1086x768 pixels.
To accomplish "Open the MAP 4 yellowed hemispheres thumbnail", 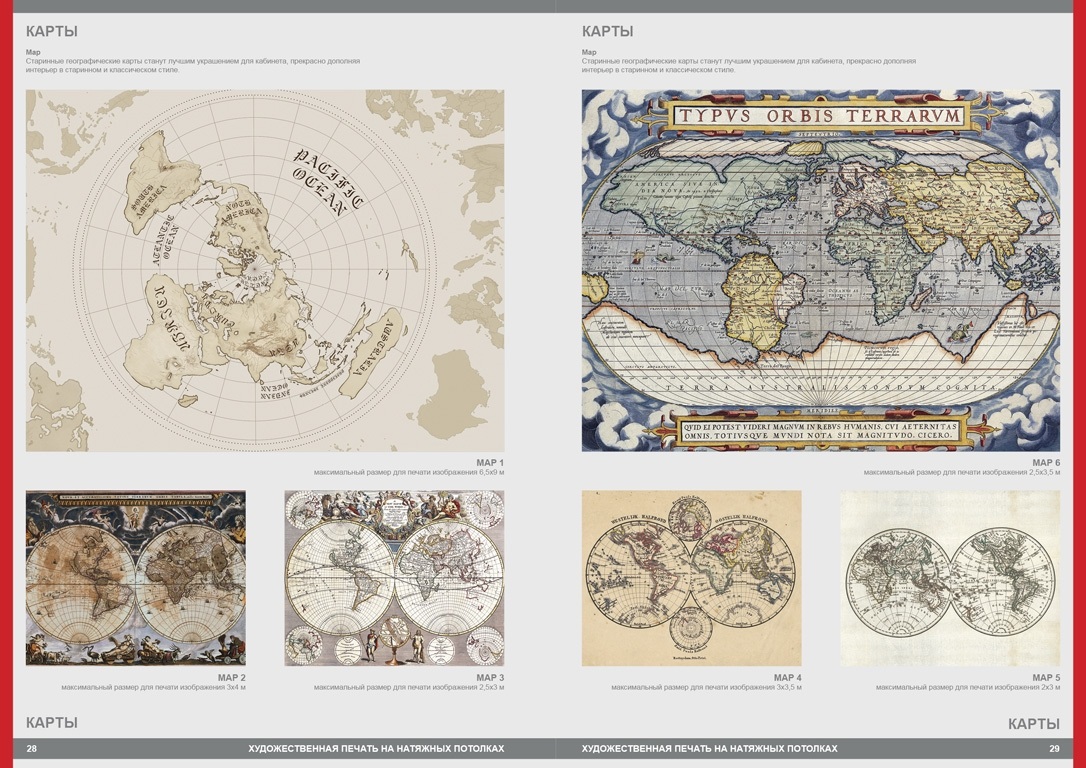I will (691, 577).
